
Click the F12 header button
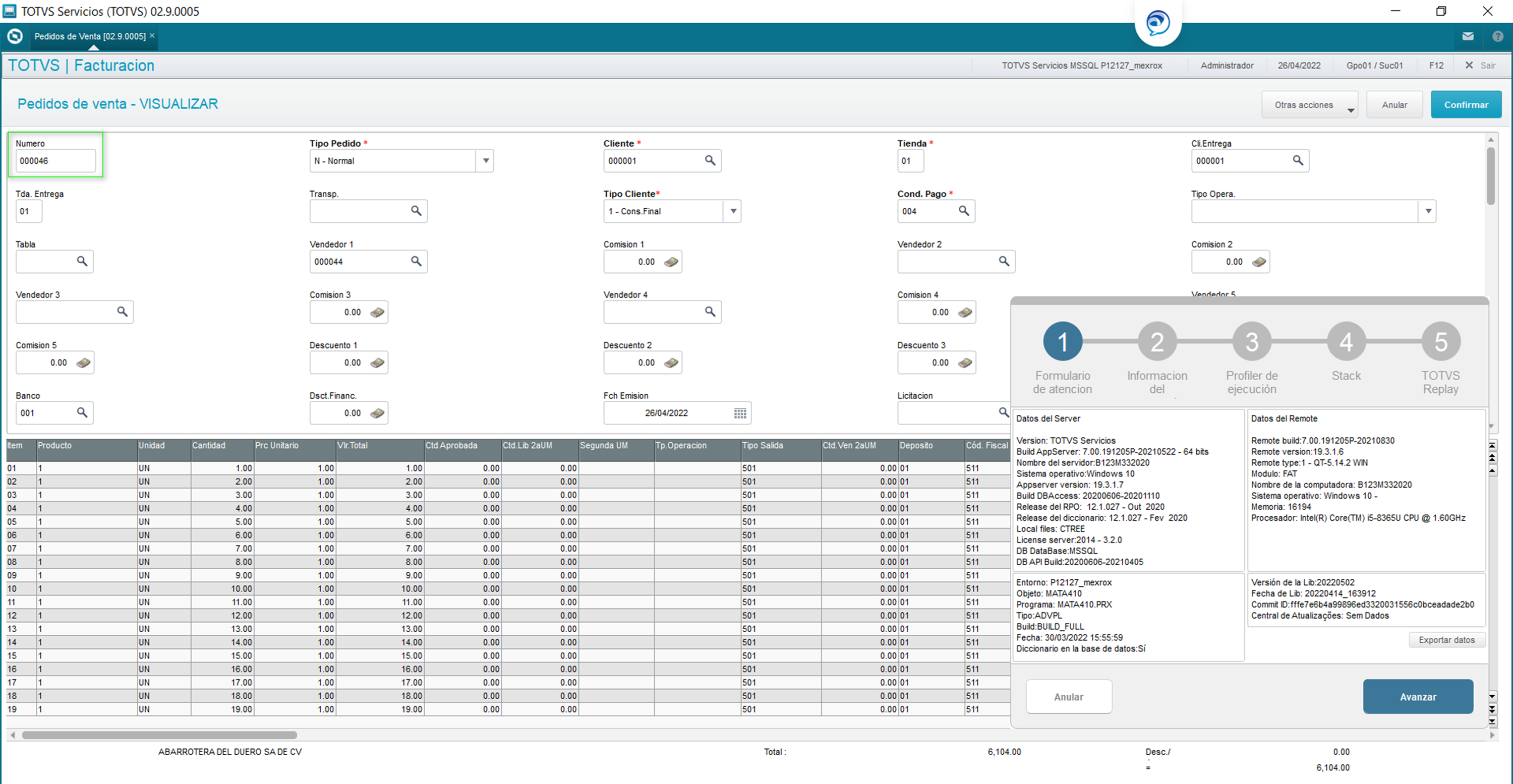(1435, 65)
